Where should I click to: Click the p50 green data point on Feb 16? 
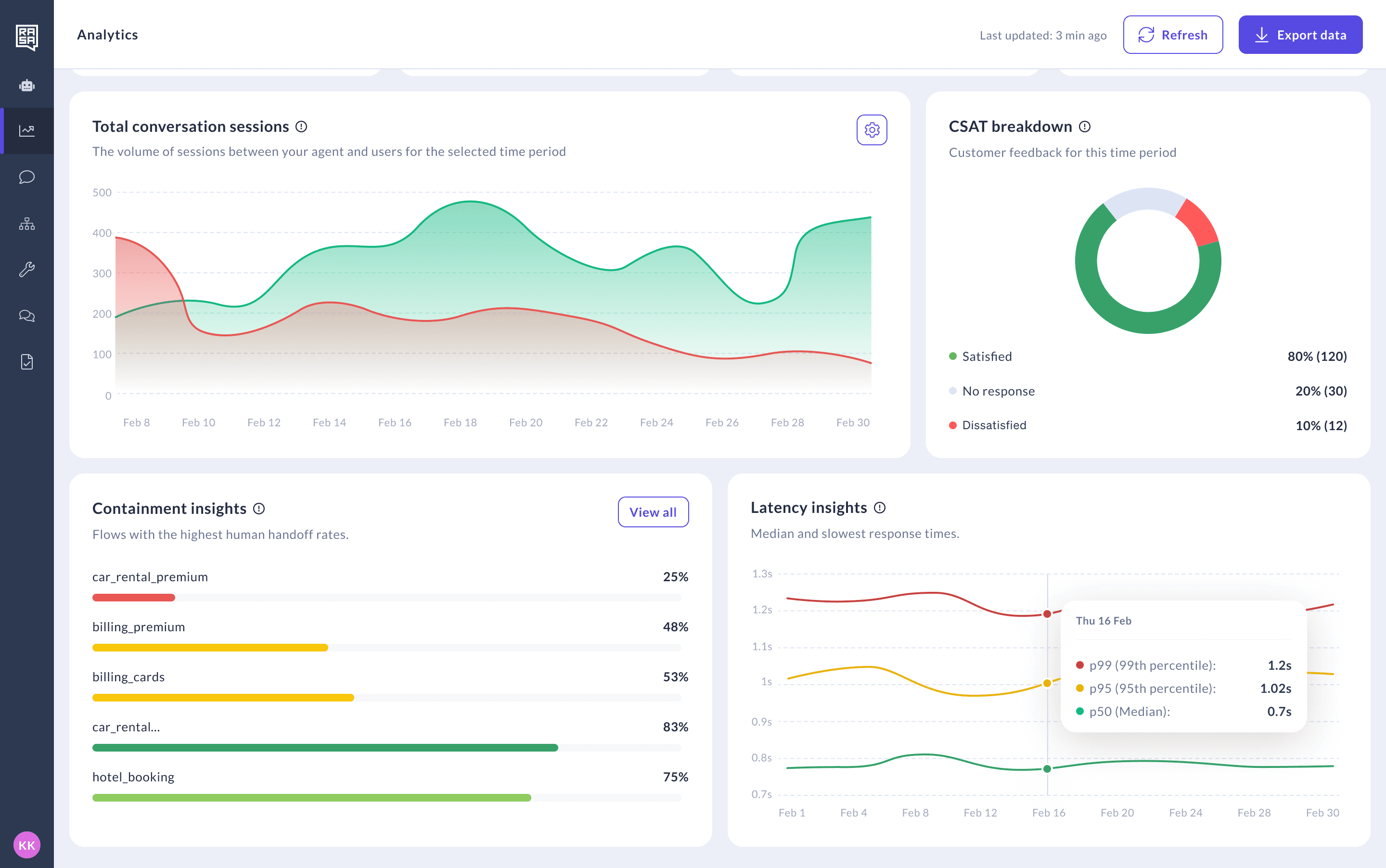pyautogui.click(x=1047, y=769)
